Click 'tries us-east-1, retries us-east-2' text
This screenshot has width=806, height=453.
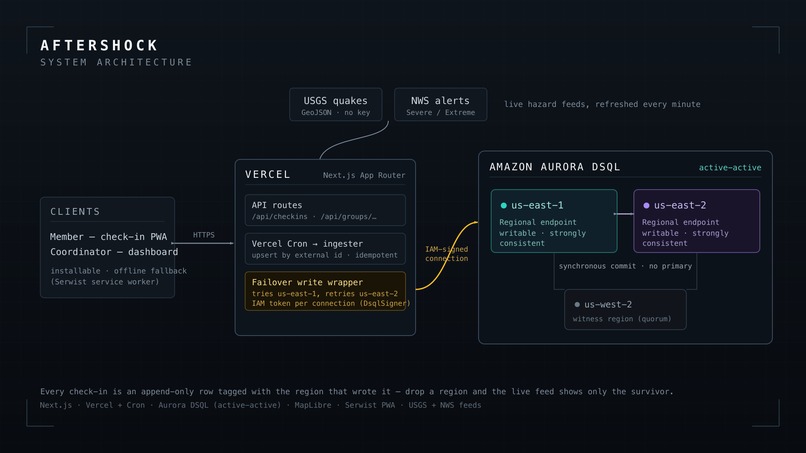[324, 294]
